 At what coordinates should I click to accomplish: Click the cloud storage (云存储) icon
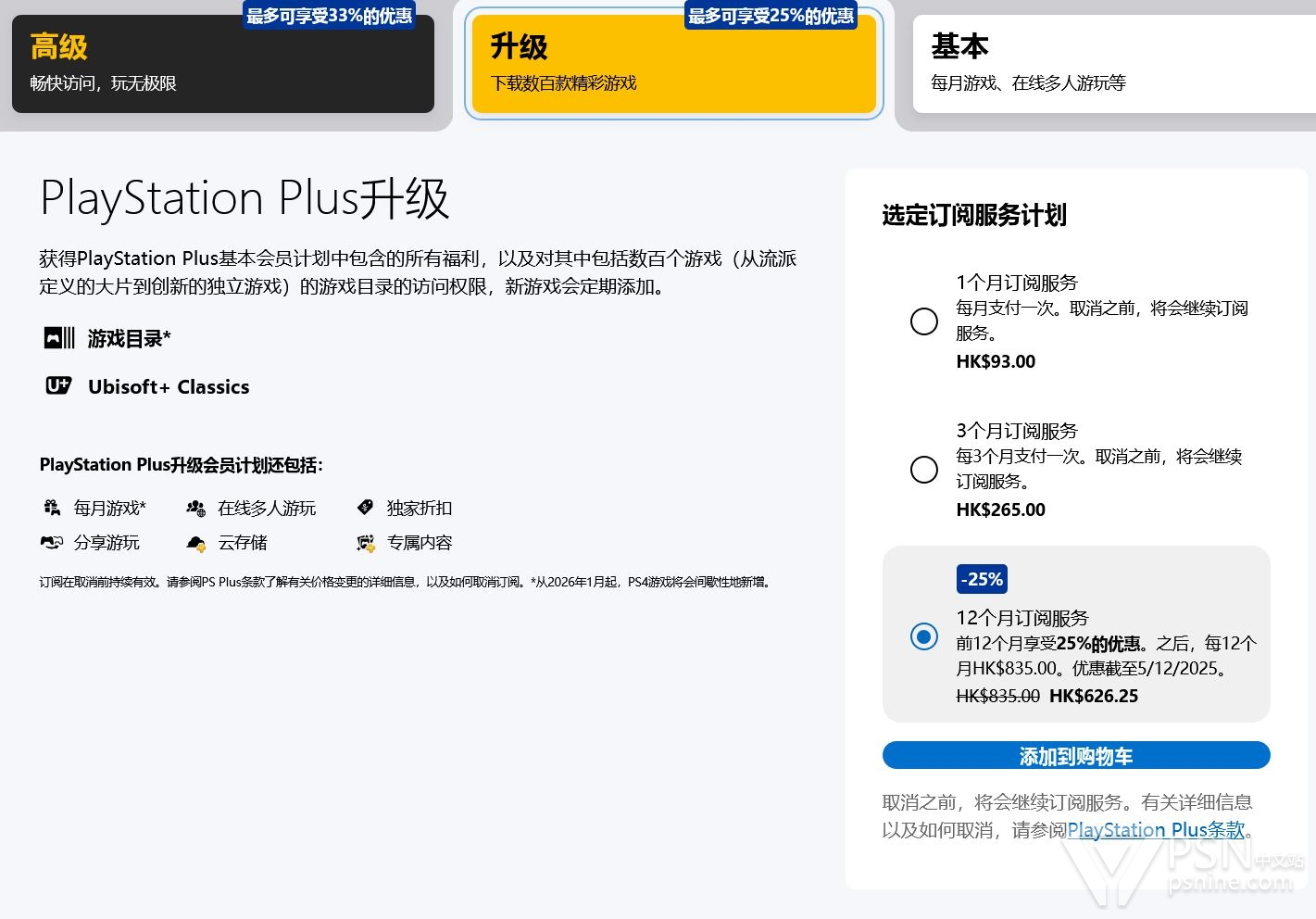(x=195, y=543)
